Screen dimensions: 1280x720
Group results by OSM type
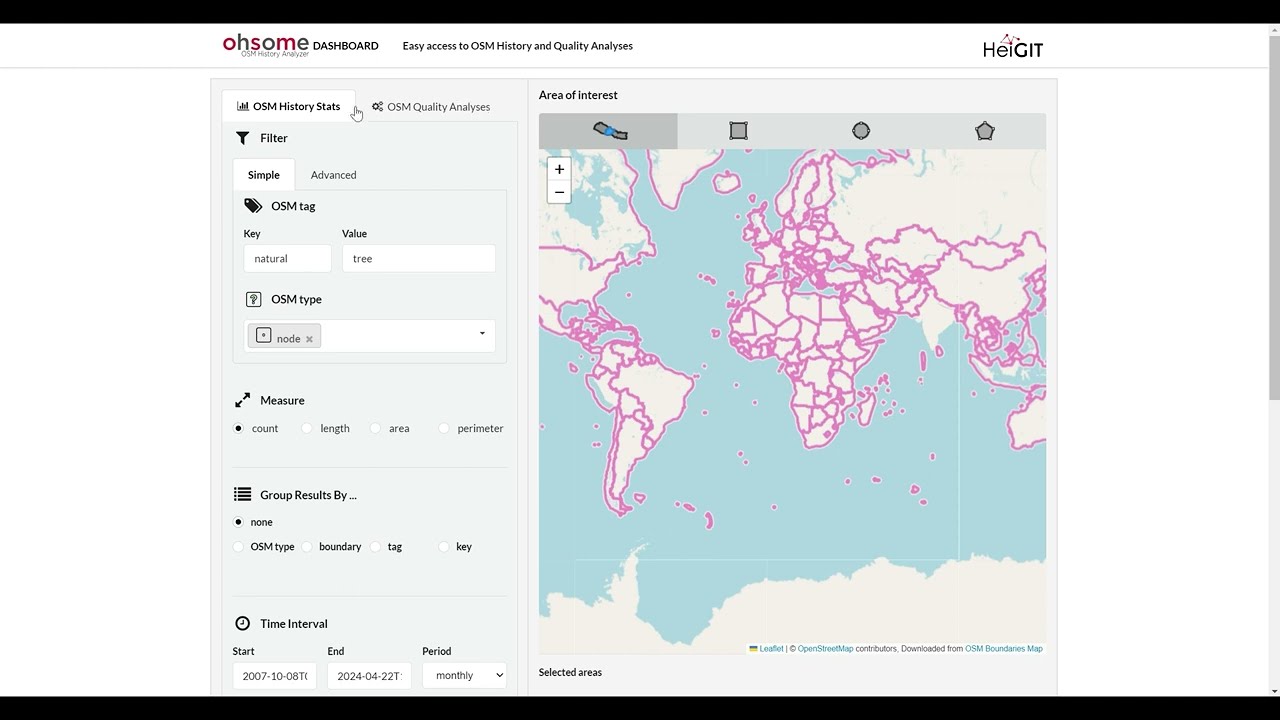(x=238, y=547)
